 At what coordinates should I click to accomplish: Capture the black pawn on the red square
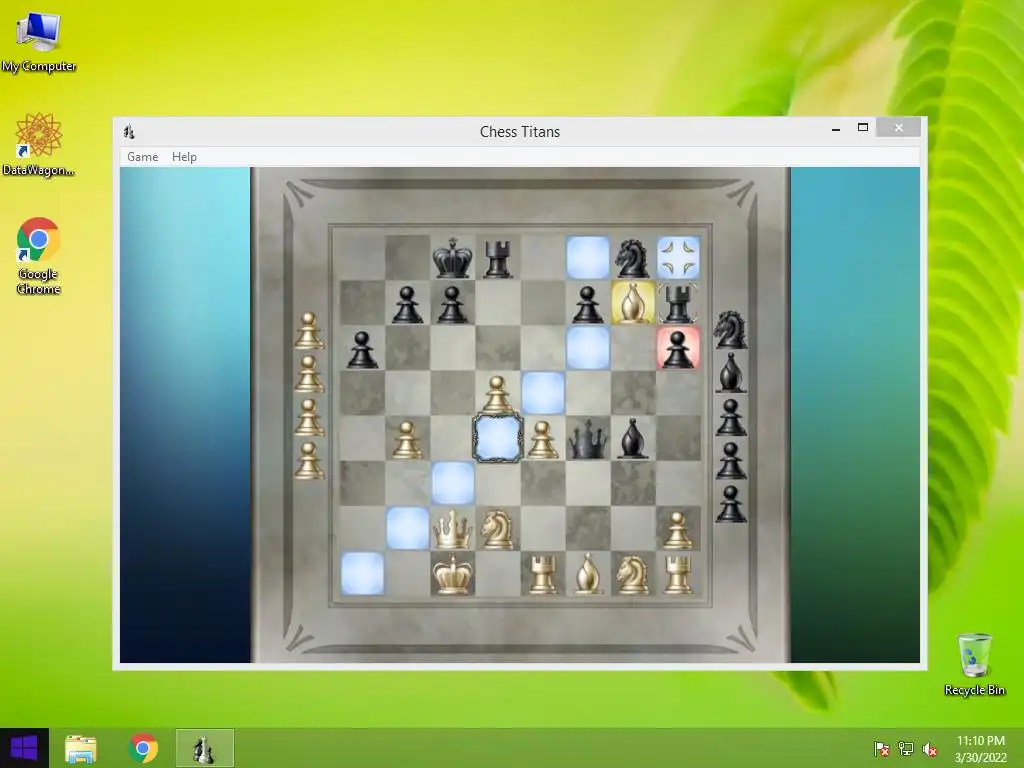[x=678, y=348]
